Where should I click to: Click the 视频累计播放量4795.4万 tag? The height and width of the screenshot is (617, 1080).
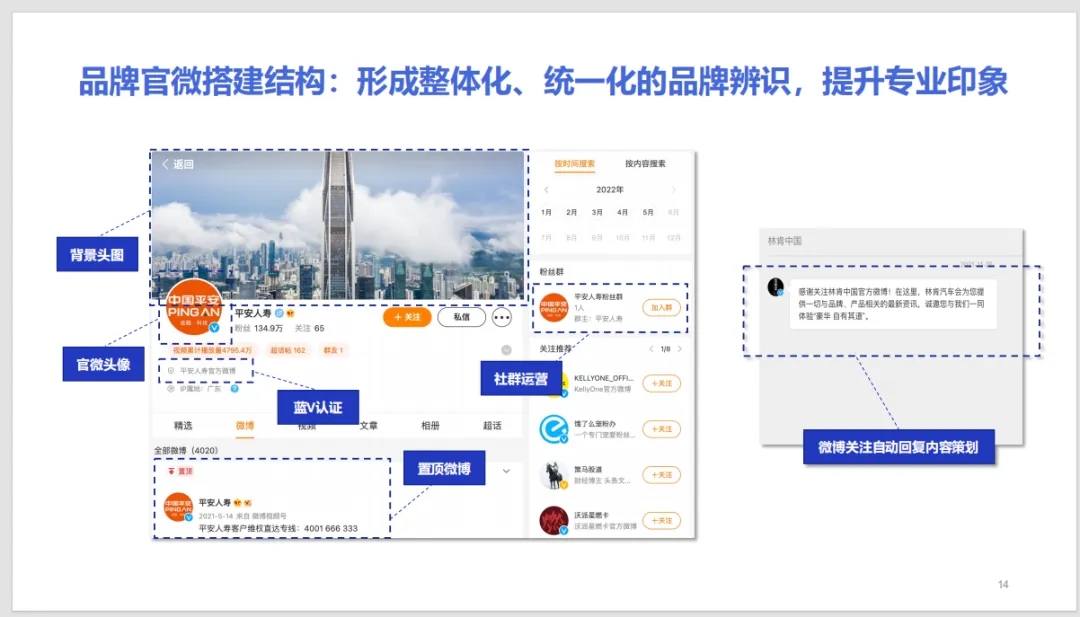point(212,351)
